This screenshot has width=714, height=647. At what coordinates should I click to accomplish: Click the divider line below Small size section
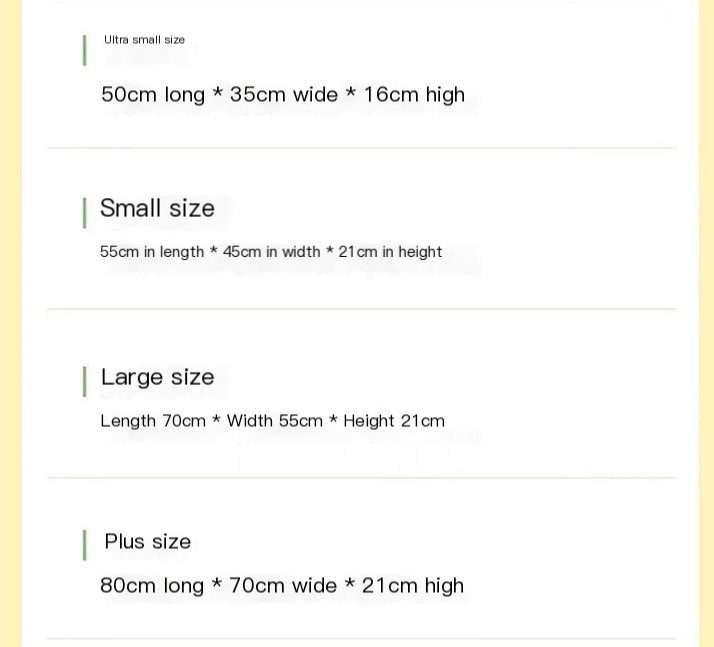pyautogui.click(x=360, y=309)
